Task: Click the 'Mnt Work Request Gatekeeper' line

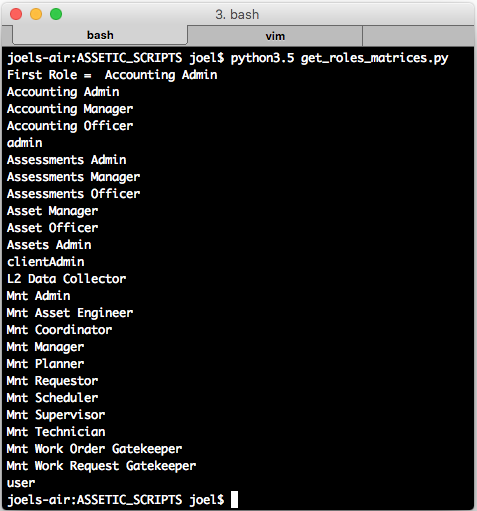Action: pos(101,466)
